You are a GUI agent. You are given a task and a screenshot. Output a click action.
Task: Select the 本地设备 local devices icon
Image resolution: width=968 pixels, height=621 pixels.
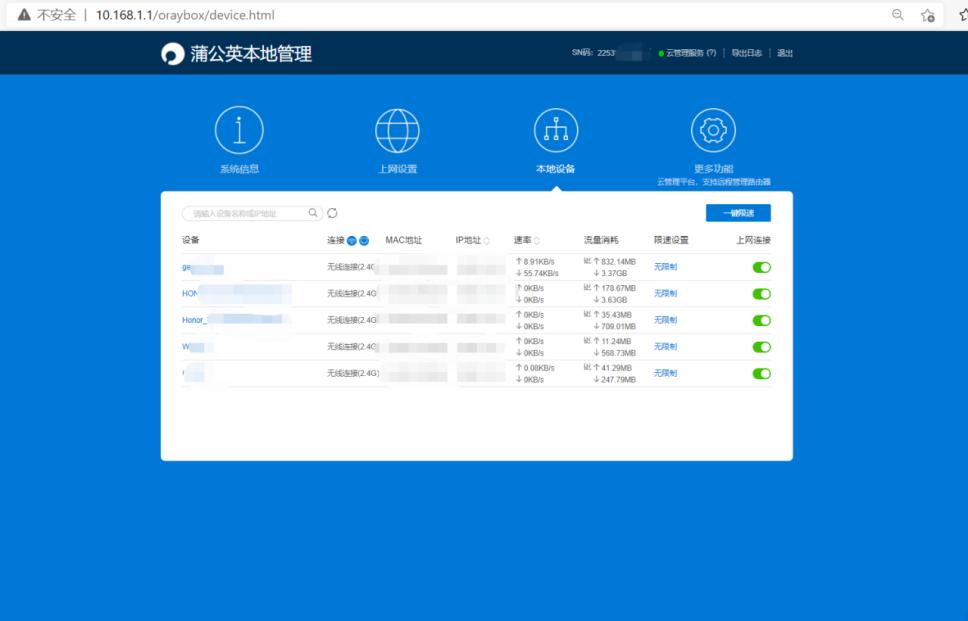556,129
